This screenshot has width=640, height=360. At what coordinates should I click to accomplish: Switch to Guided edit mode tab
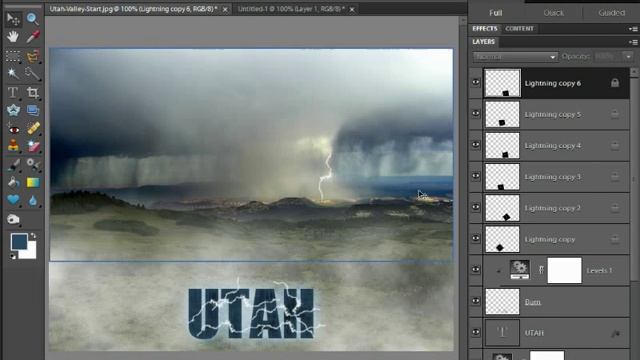point(611,13)
